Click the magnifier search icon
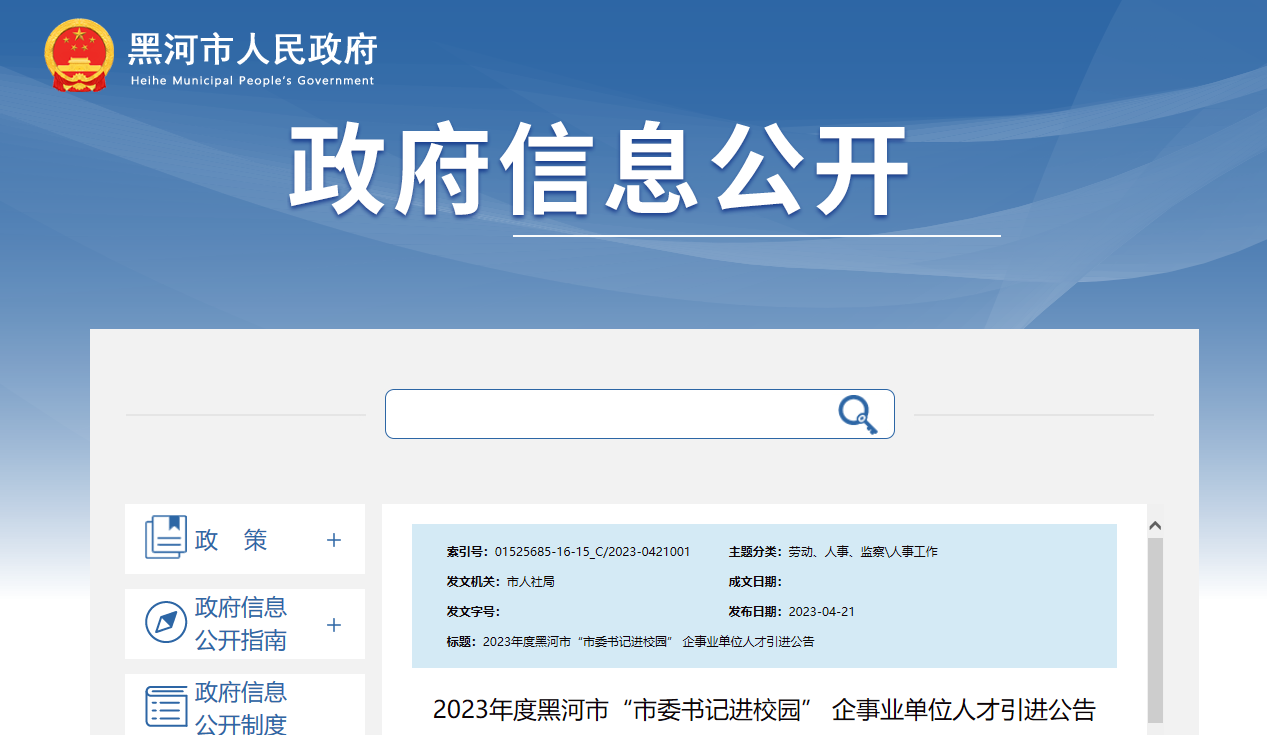Screen dimensions: 1267x735 (x=857, y=414)
